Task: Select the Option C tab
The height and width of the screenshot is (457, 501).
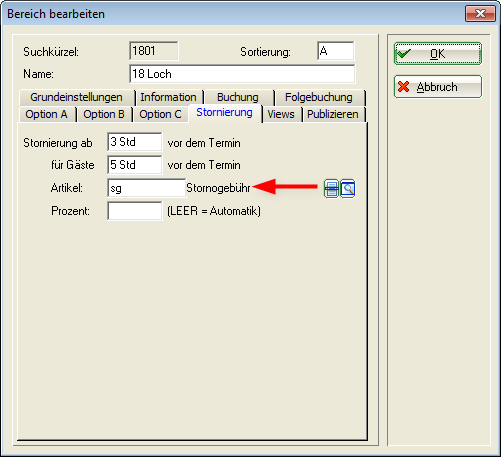Action: coord(160,114)
